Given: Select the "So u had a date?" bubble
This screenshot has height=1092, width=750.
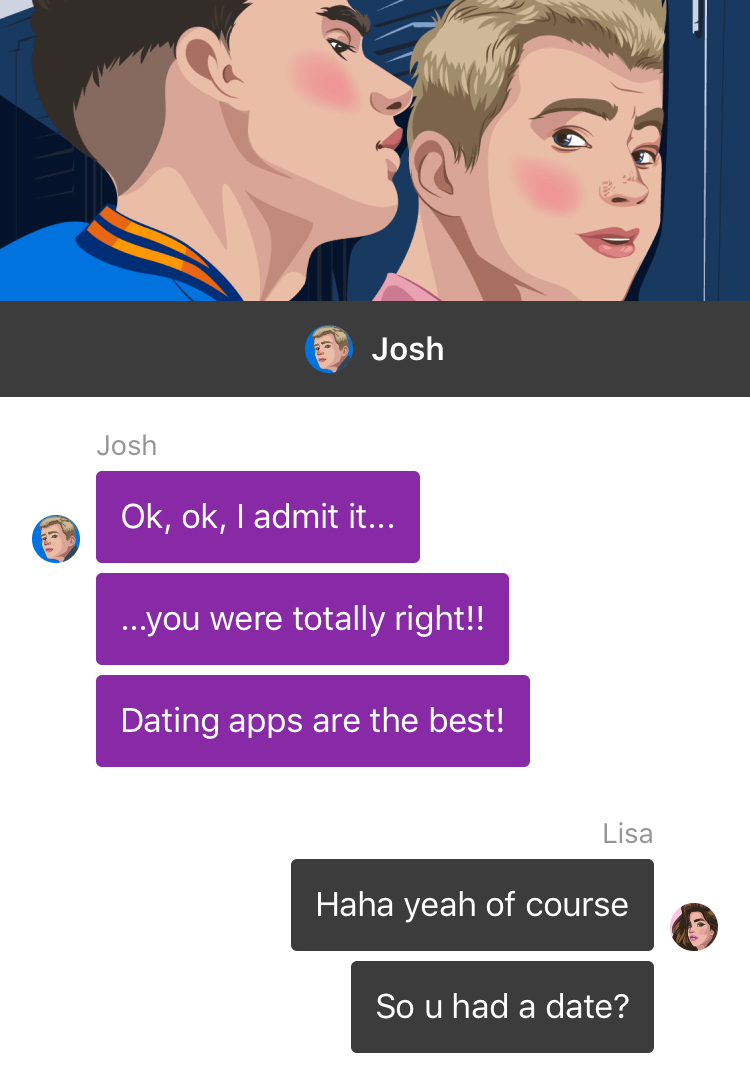Looking at the screenshot, I should click(x=502, y=1007).
